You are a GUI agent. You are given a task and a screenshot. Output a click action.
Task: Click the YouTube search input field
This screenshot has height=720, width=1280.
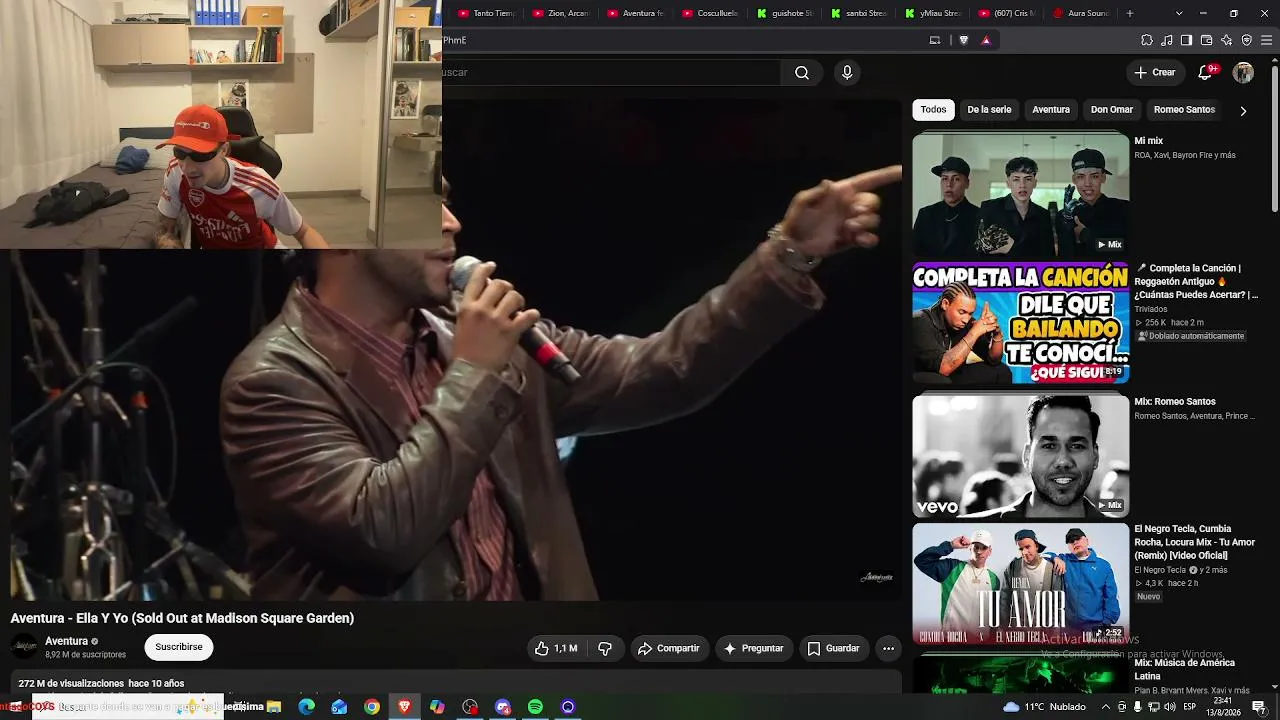611,72
